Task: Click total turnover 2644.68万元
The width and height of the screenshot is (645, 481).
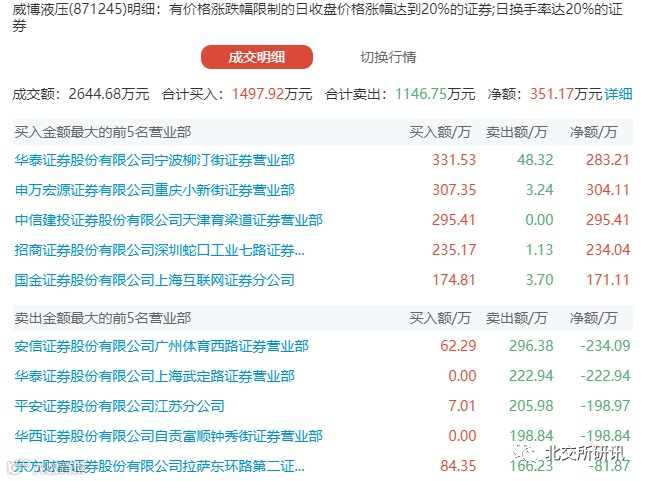Action: [109, 94]
